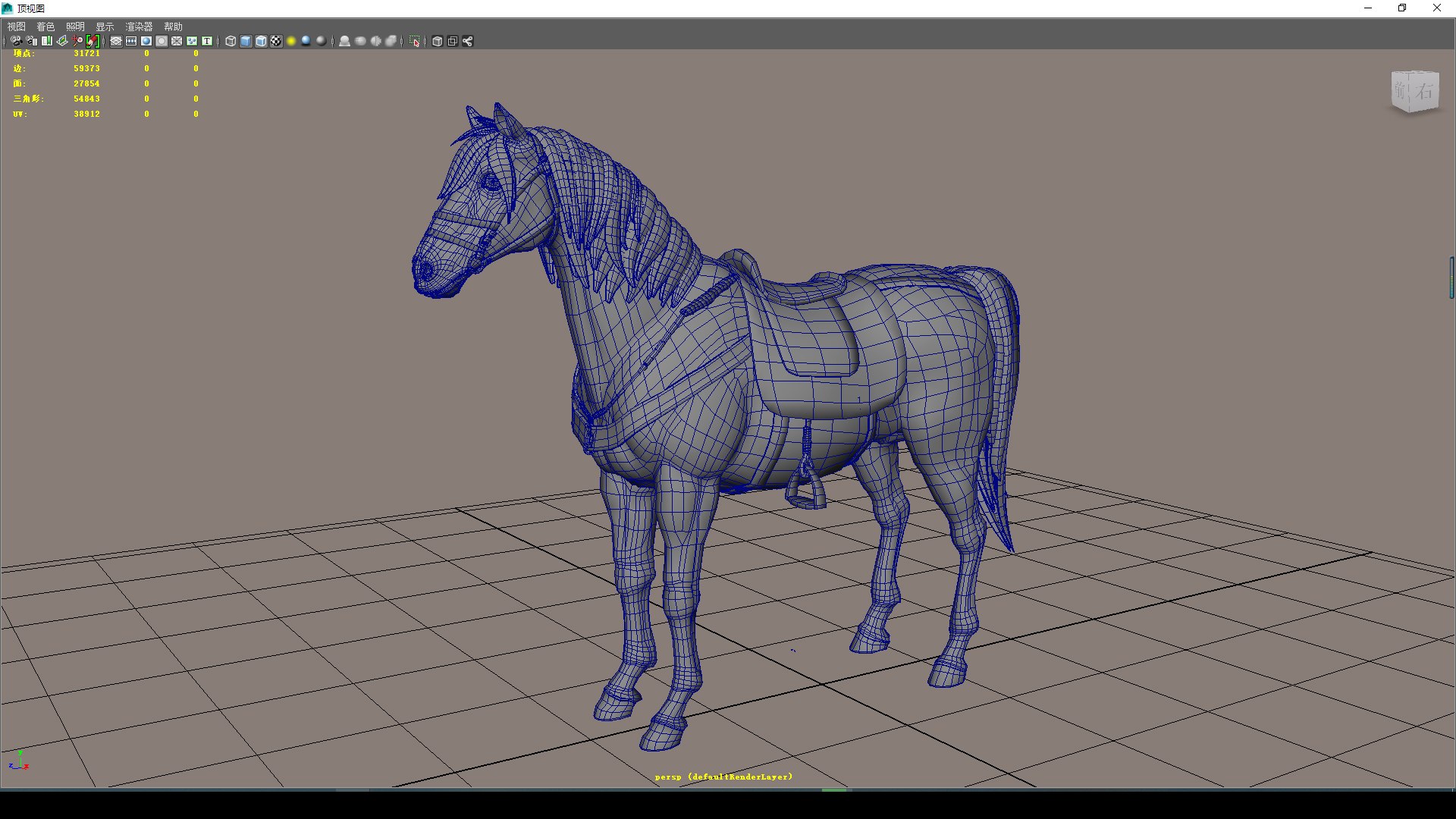Toggle the Gate Mask icon
1456x819 pixels.
(162, 41)
